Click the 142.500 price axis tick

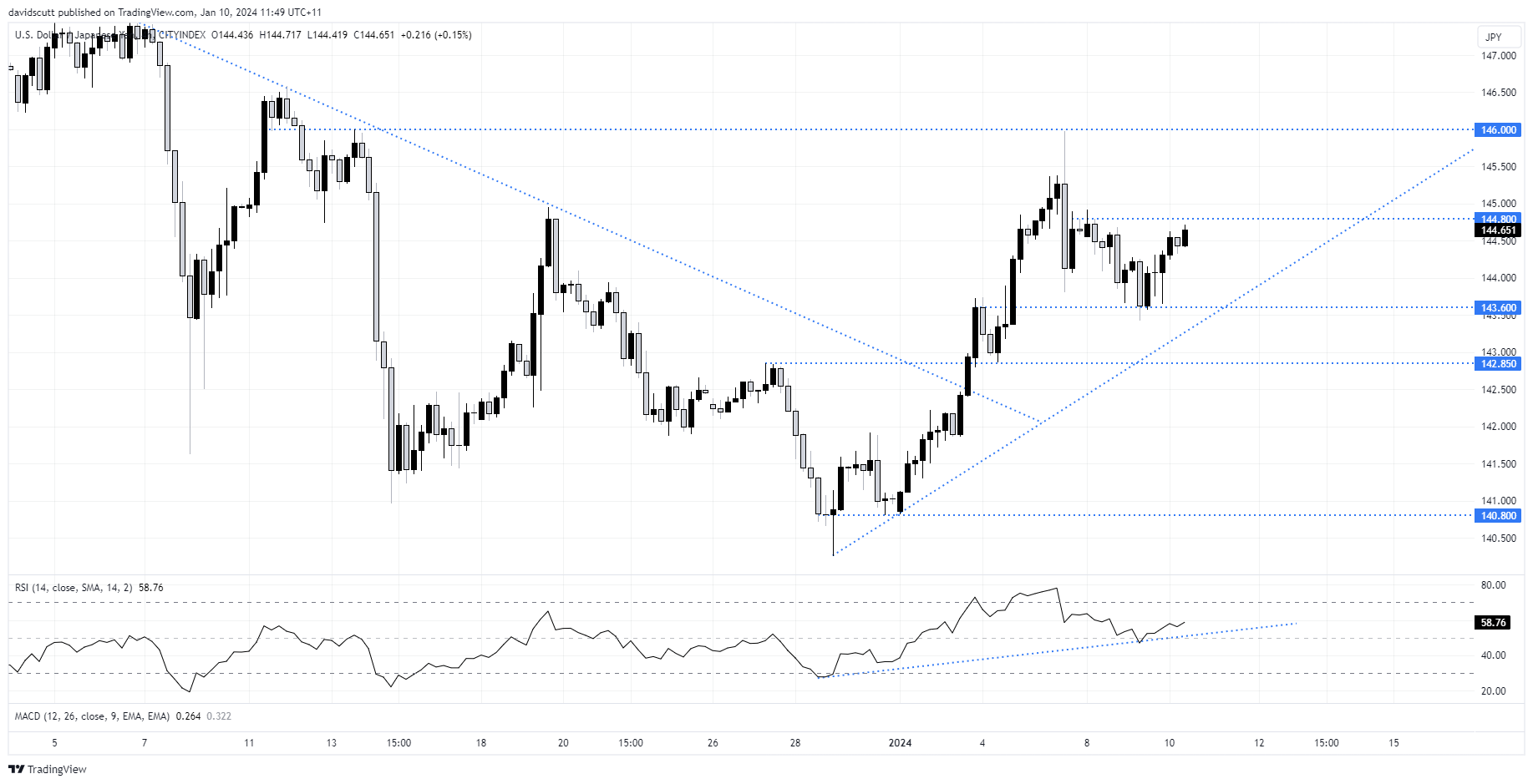click(x=1499, y=390)
